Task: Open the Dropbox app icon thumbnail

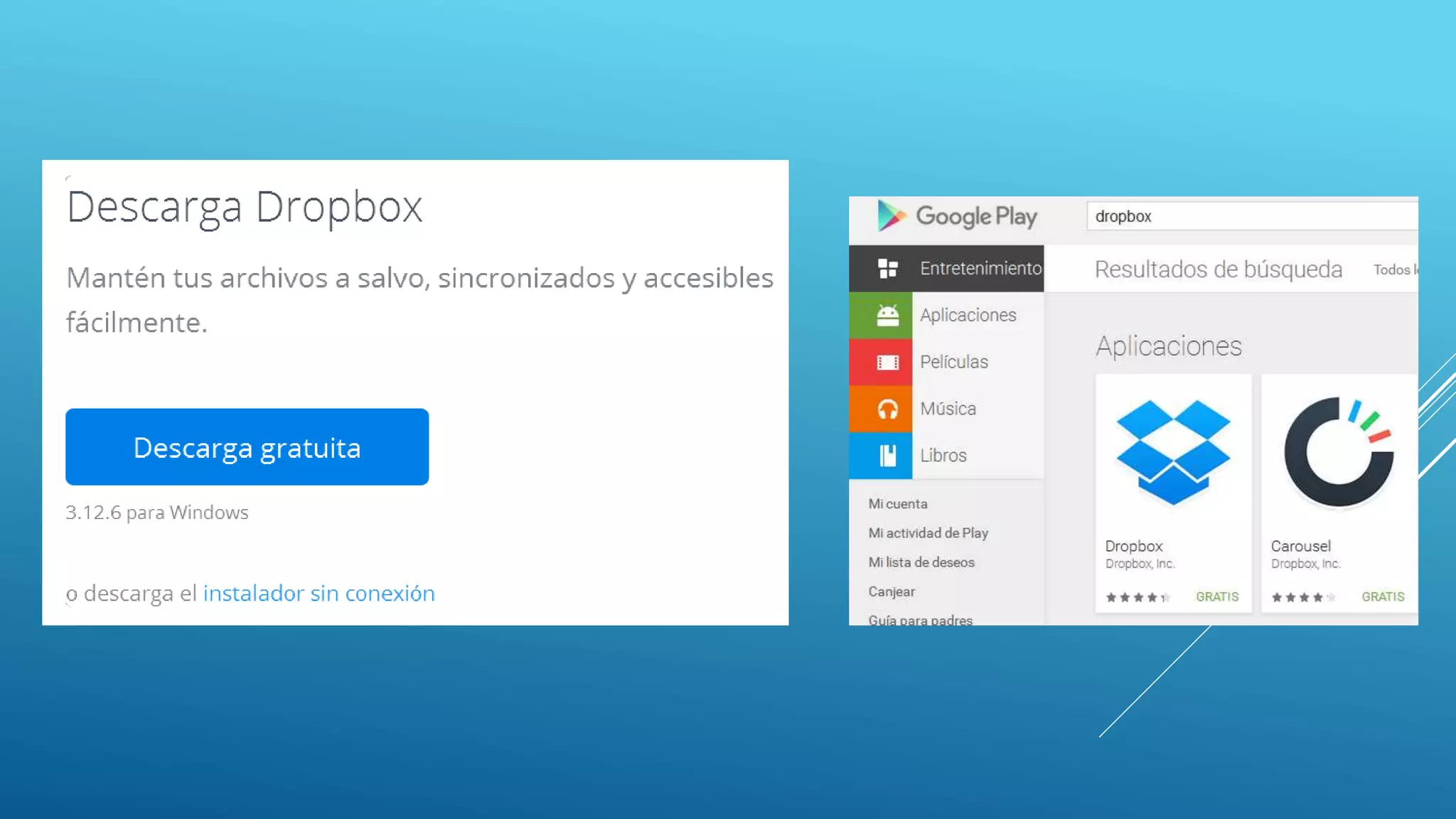Action: point(1173,453)
